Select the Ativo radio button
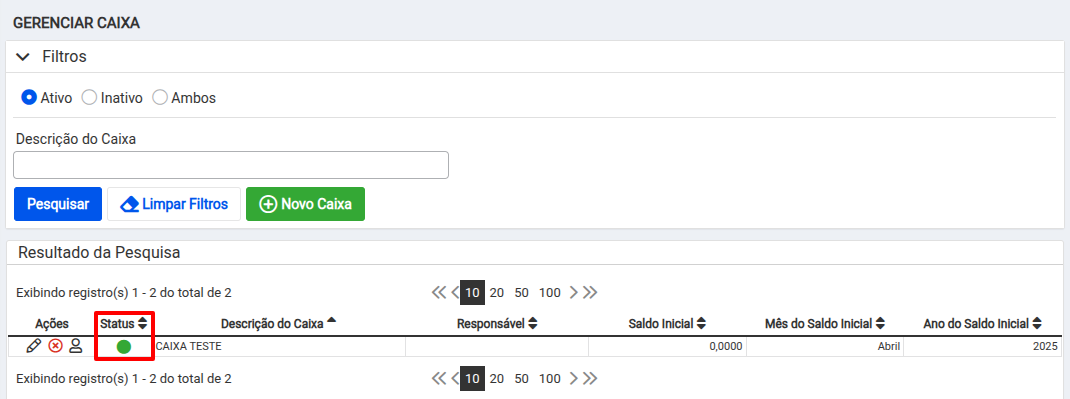Viewport: 1070px width, 399px height. point(29,98)
